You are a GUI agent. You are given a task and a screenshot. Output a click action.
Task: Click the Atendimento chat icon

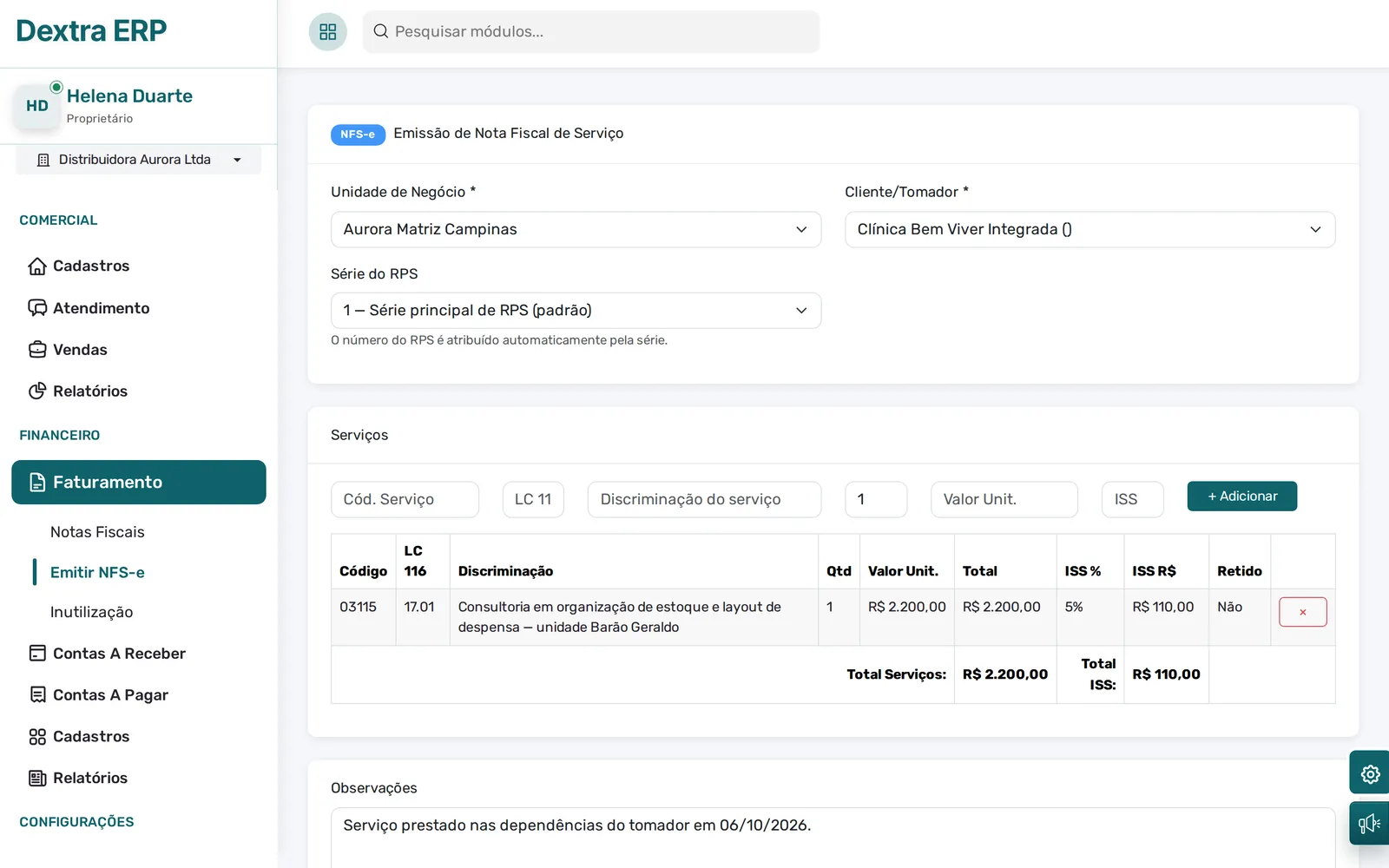point(37,308)
